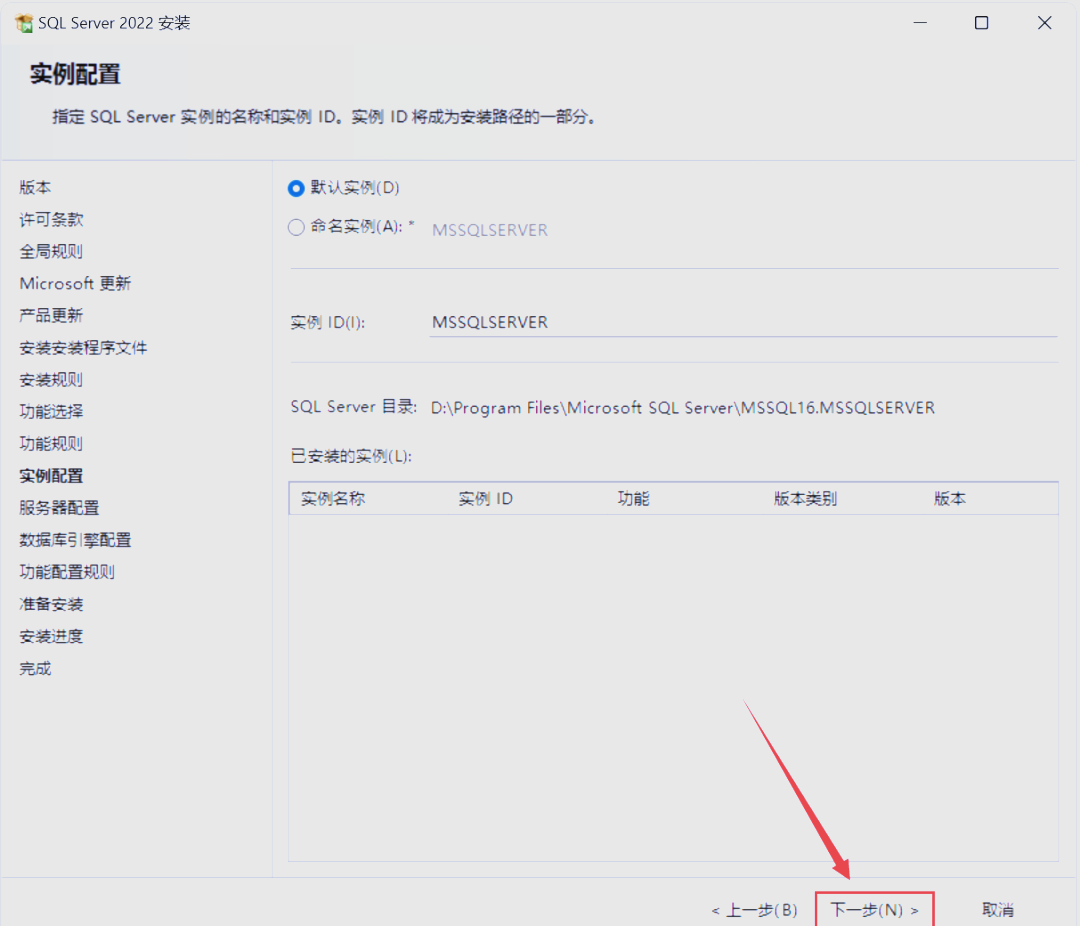Click the 实例 ID(I) input field
This screenshot has height=926, width=1080.
(x=743, y=322)
